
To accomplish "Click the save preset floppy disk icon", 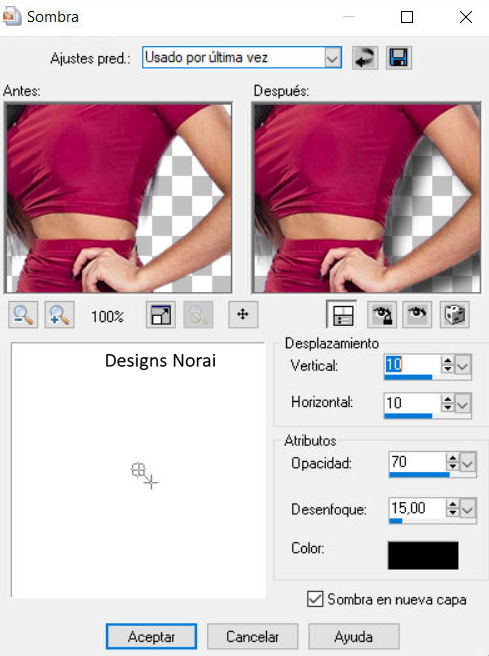I will (x=398, y=58).
